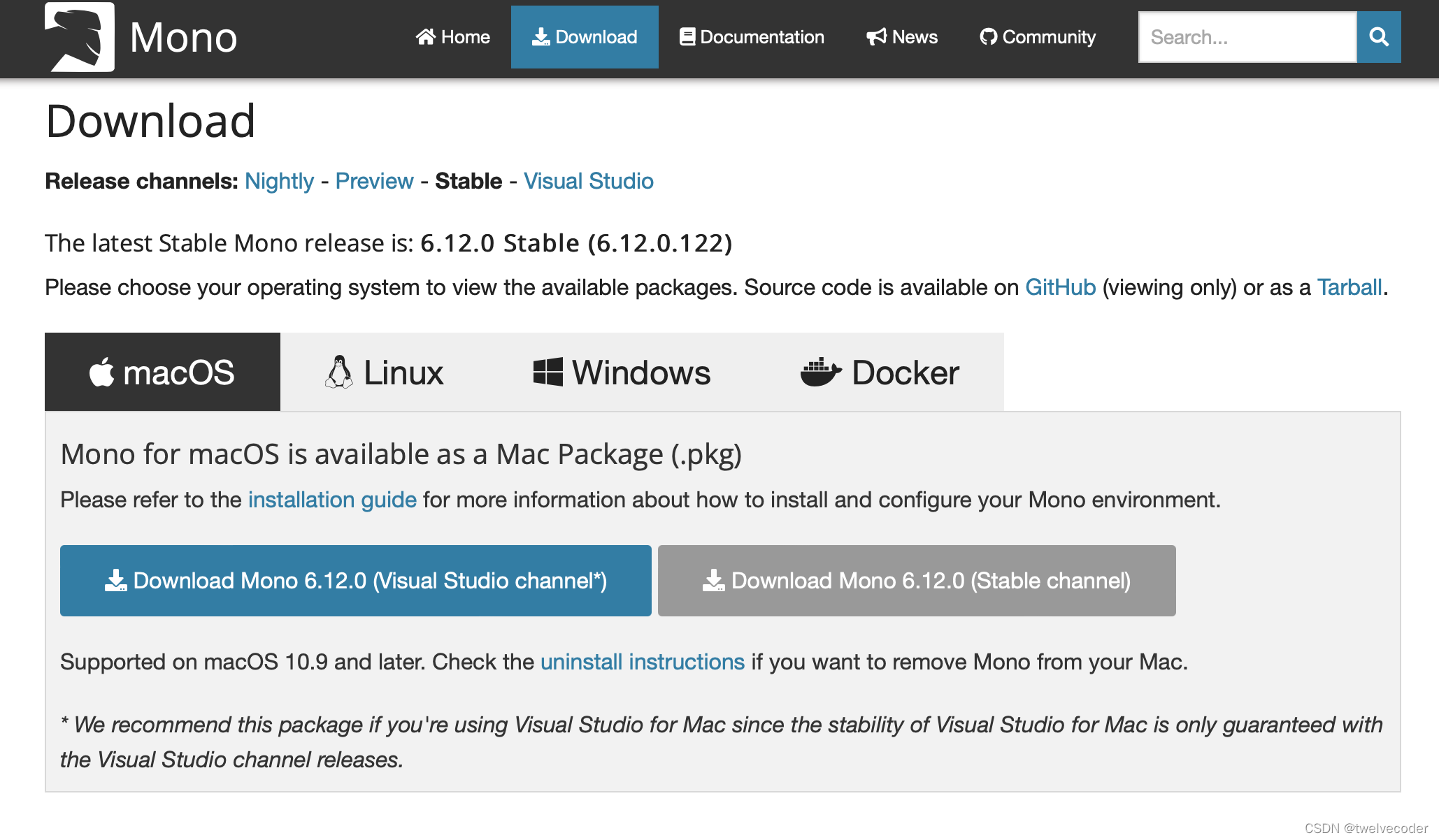Screen dimensions: 1439x840
Task: Click the Mono site title
Action: point(183,37)
